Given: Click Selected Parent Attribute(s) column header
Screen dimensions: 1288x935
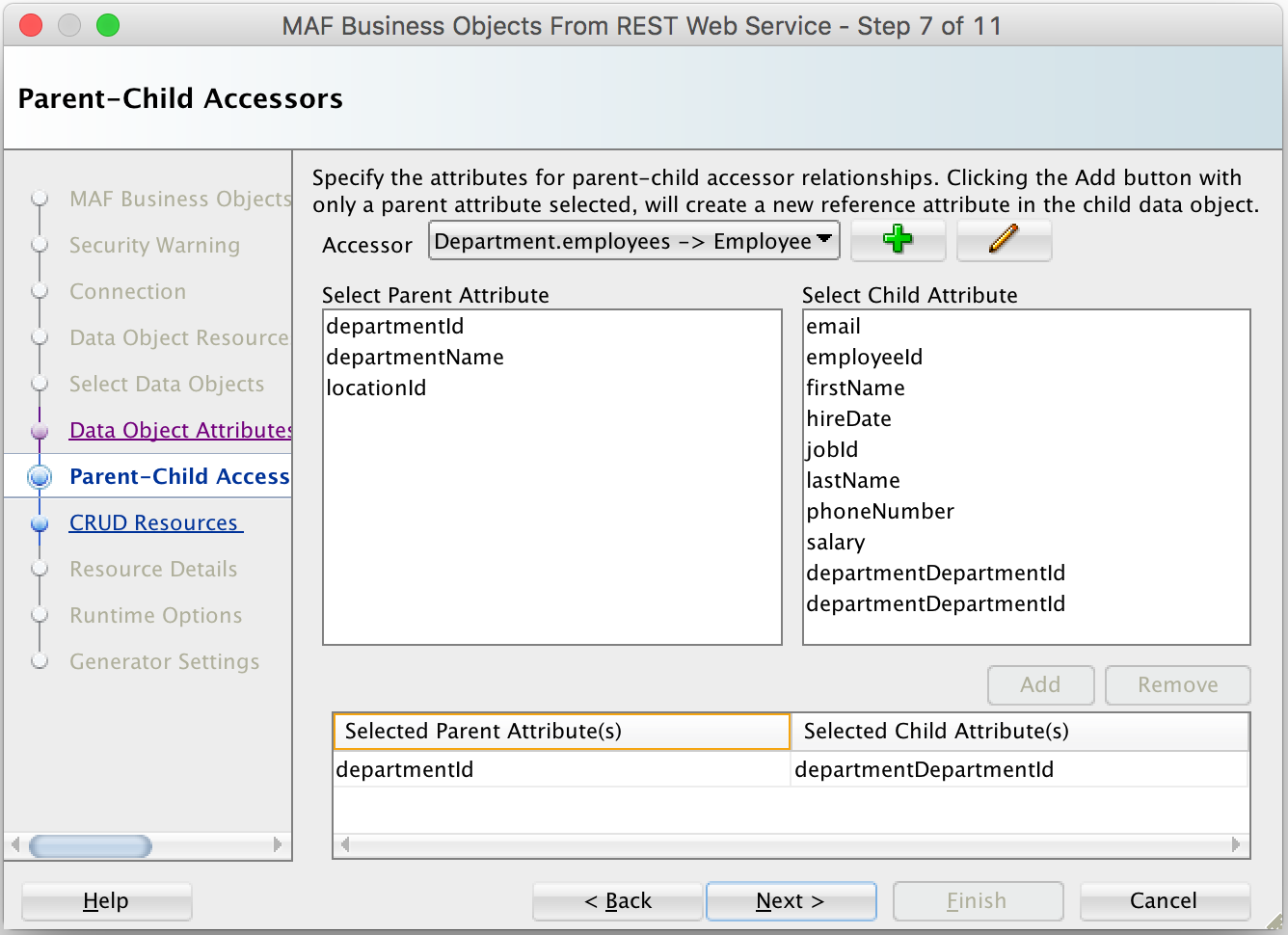Looking at the screenshot, I should pos(561,731).
